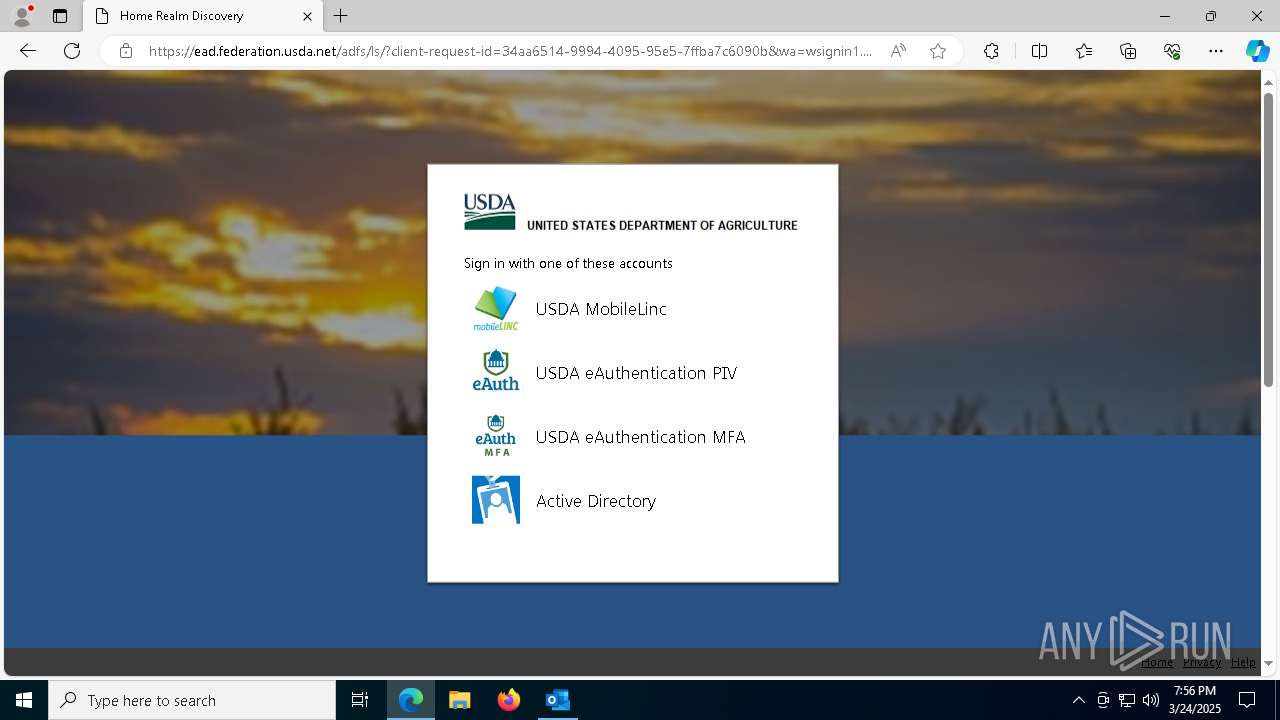Click the address bar URL
Viewport: 1280px width, 720px height.
(x=510, y=51)
